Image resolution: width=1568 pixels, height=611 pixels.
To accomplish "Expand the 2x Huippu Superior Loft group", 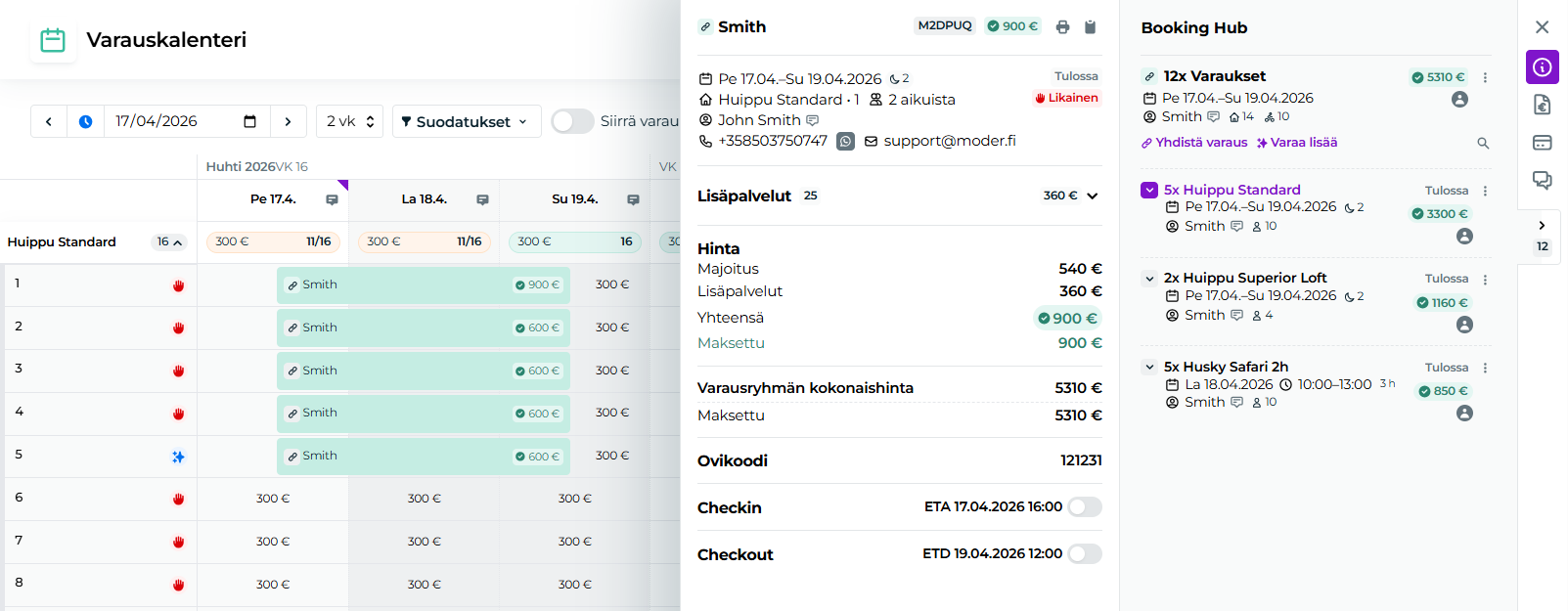I will coord(1149,279).
